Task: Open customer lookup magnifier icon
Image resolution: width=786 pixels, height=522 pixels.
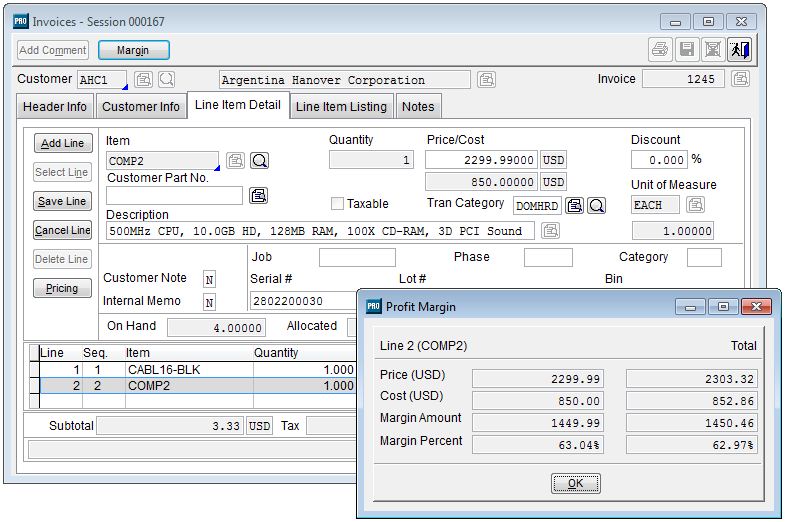Action: (x=166, y=79)
